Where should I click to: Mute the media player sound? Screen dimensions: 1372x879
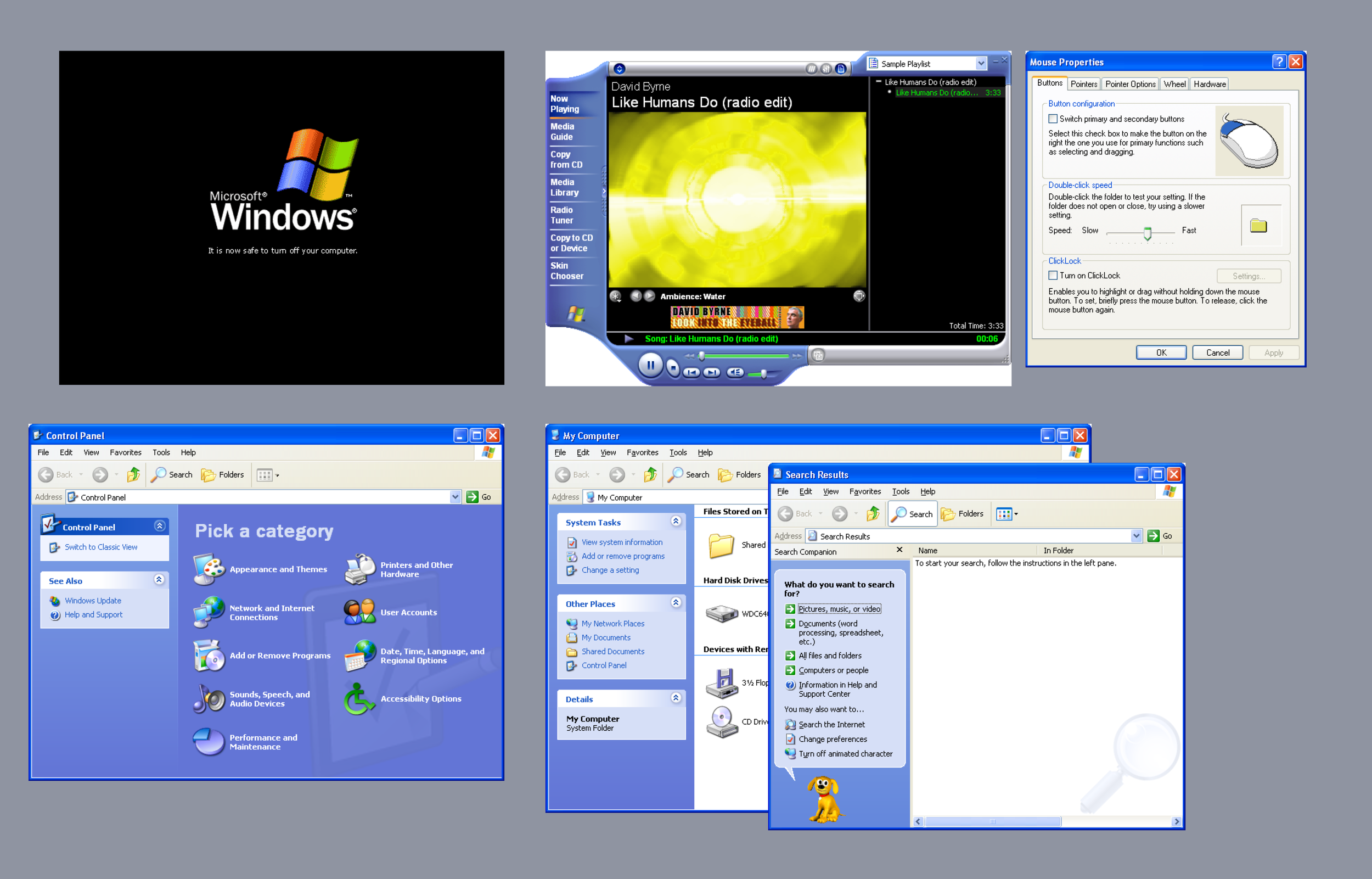click(735, 373)
